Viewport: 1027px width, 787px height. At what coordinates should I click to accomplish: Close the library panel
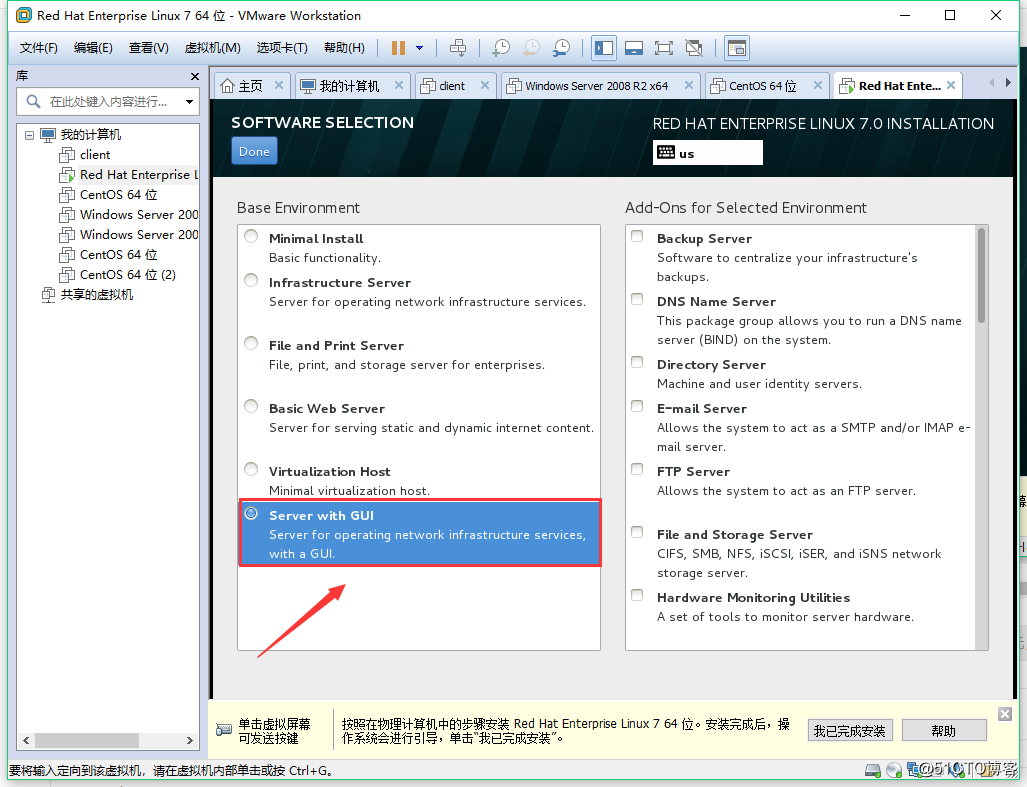coord(195,77)
